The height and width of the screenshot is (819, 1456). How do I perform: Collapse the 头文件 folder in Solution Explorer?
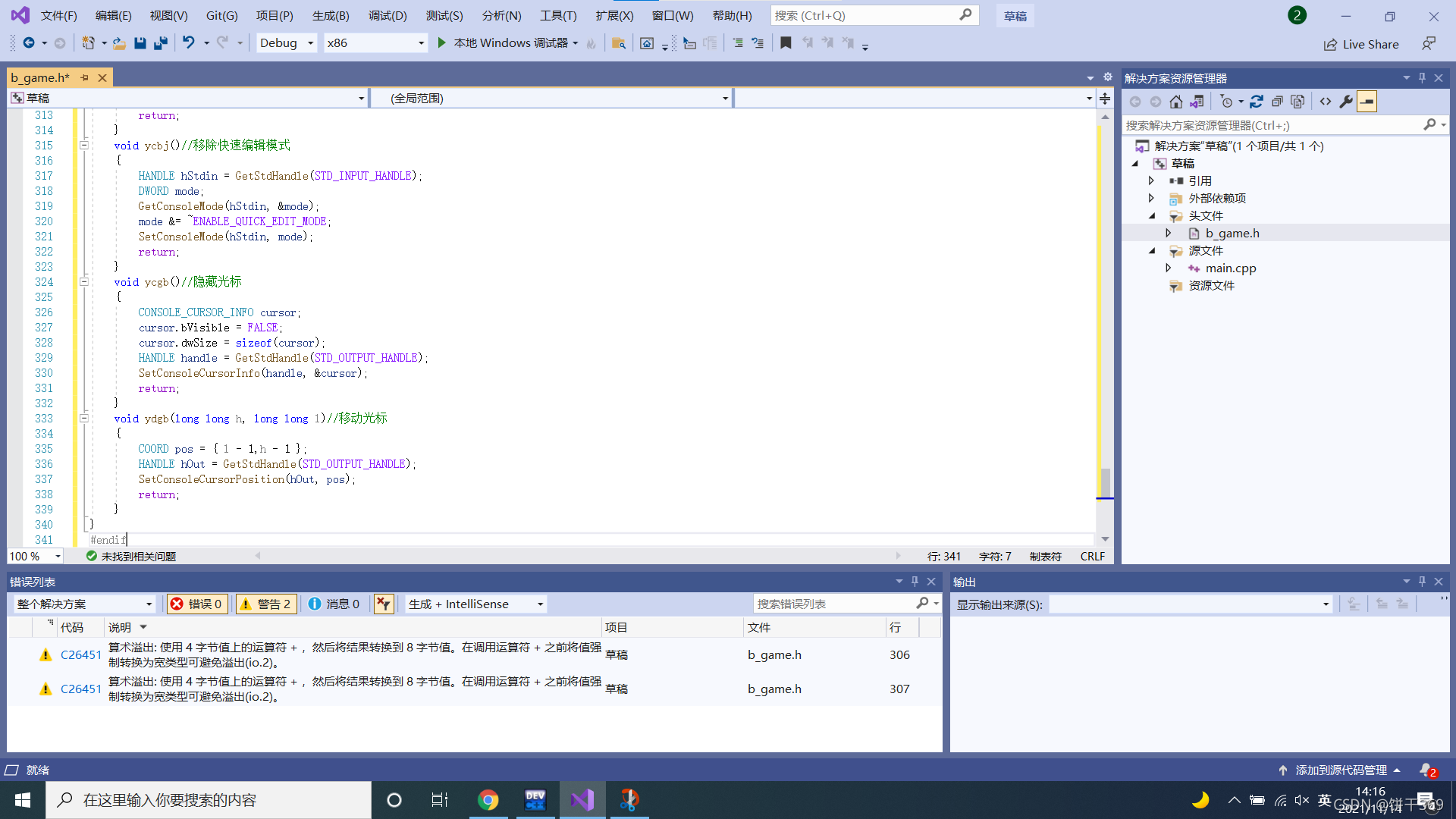(x=1153, y=215)
